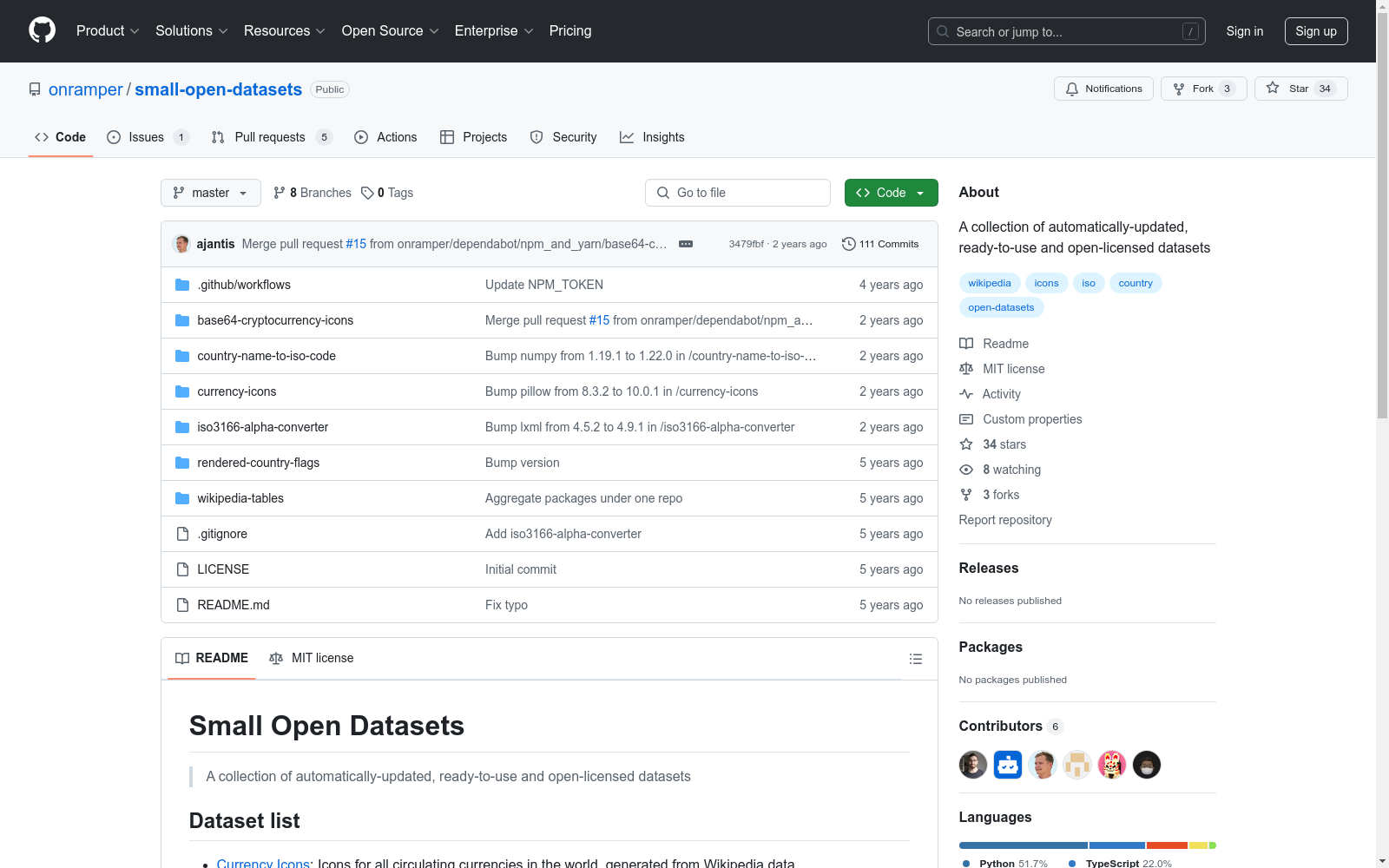Open the Pricing link
Viewport: 1389px width, 868px height.
570,30
